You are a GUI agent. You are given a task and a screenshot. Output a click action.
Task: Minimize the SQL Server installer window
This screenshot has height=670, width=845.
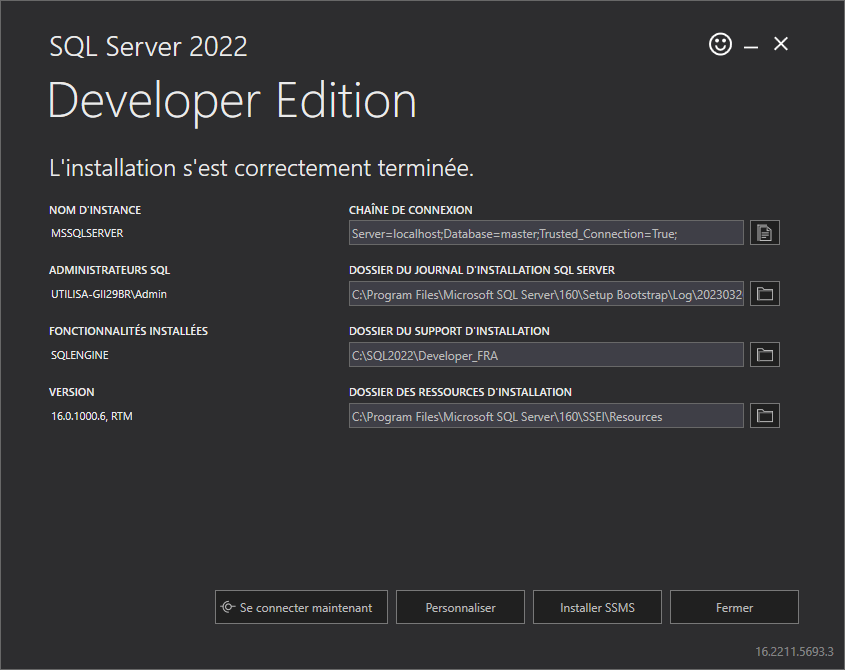click(x=751, y=47)
